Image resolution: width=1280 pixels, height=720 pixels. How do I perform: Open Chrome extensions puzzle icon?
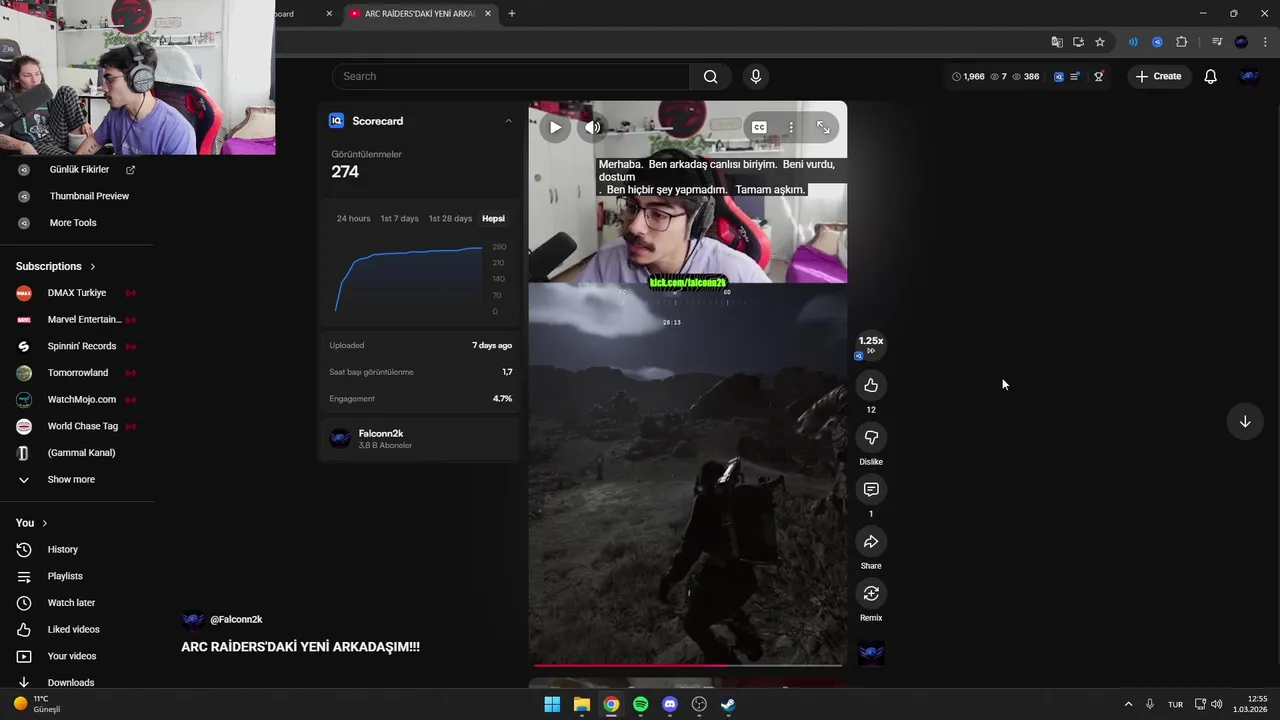click(x=1182, y=42)
